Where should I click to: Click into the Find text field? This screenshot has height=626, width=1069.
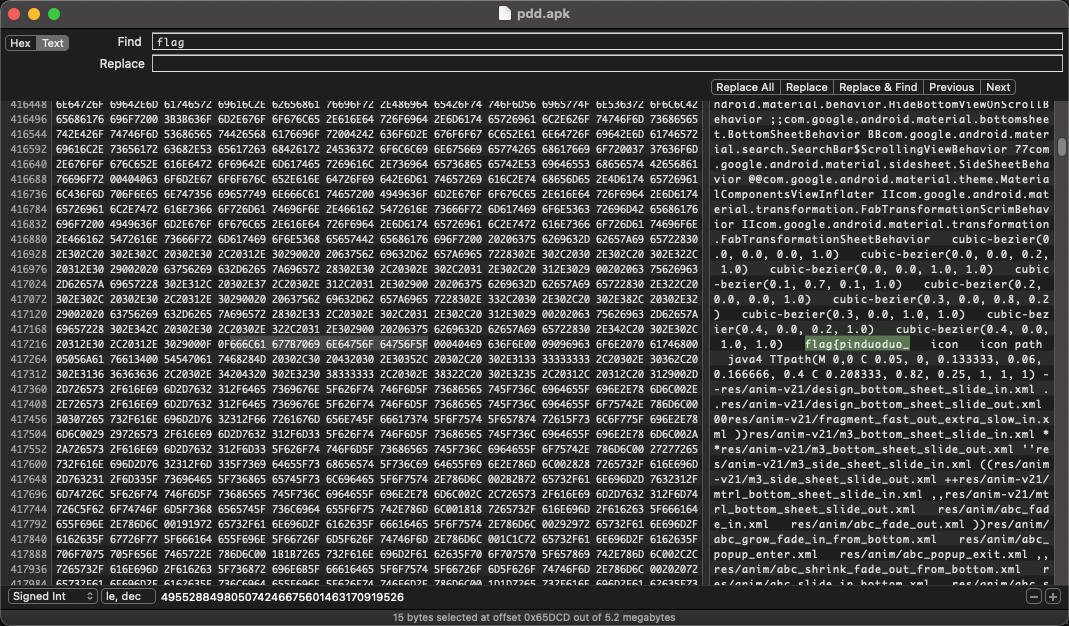tap(606, 42)
